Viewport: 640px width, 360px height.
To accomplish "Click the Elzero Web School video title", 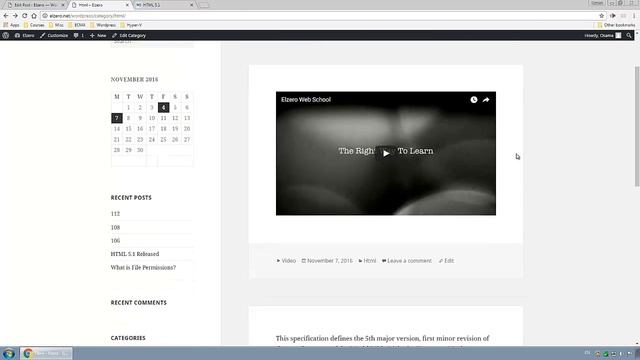I will coord(306,100).
